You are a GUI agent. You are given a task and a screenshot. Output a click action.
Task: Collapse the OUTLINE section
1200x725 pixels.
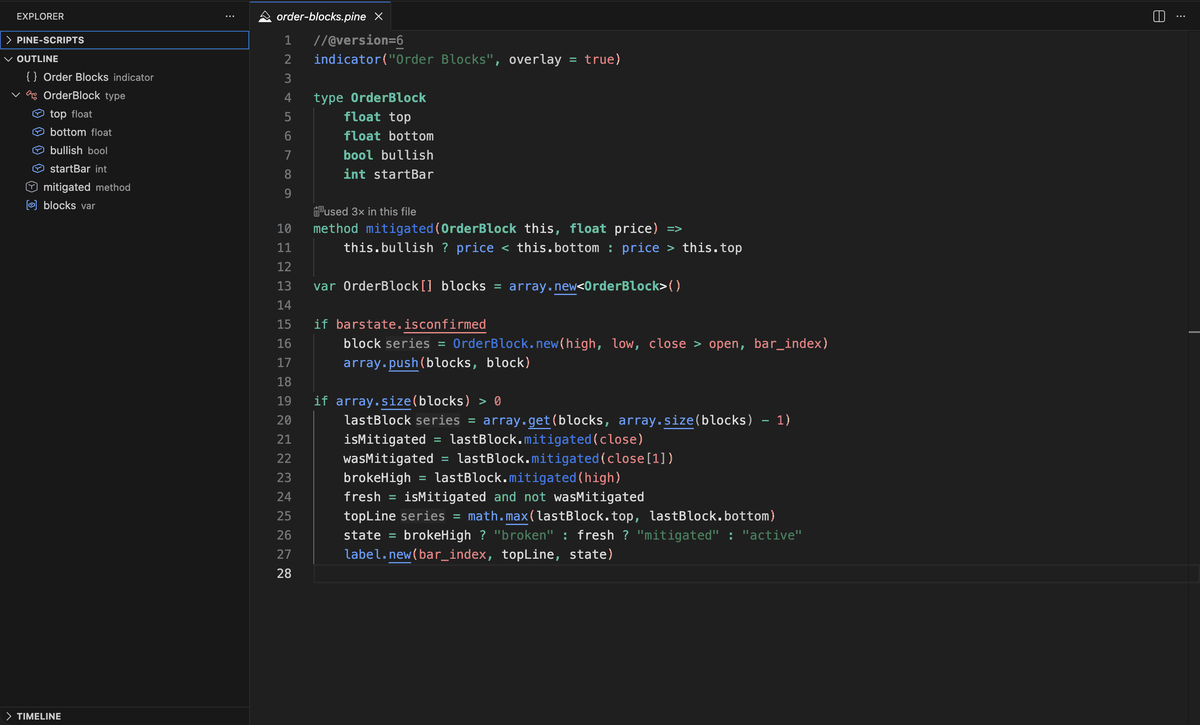(x=125, y=59)
